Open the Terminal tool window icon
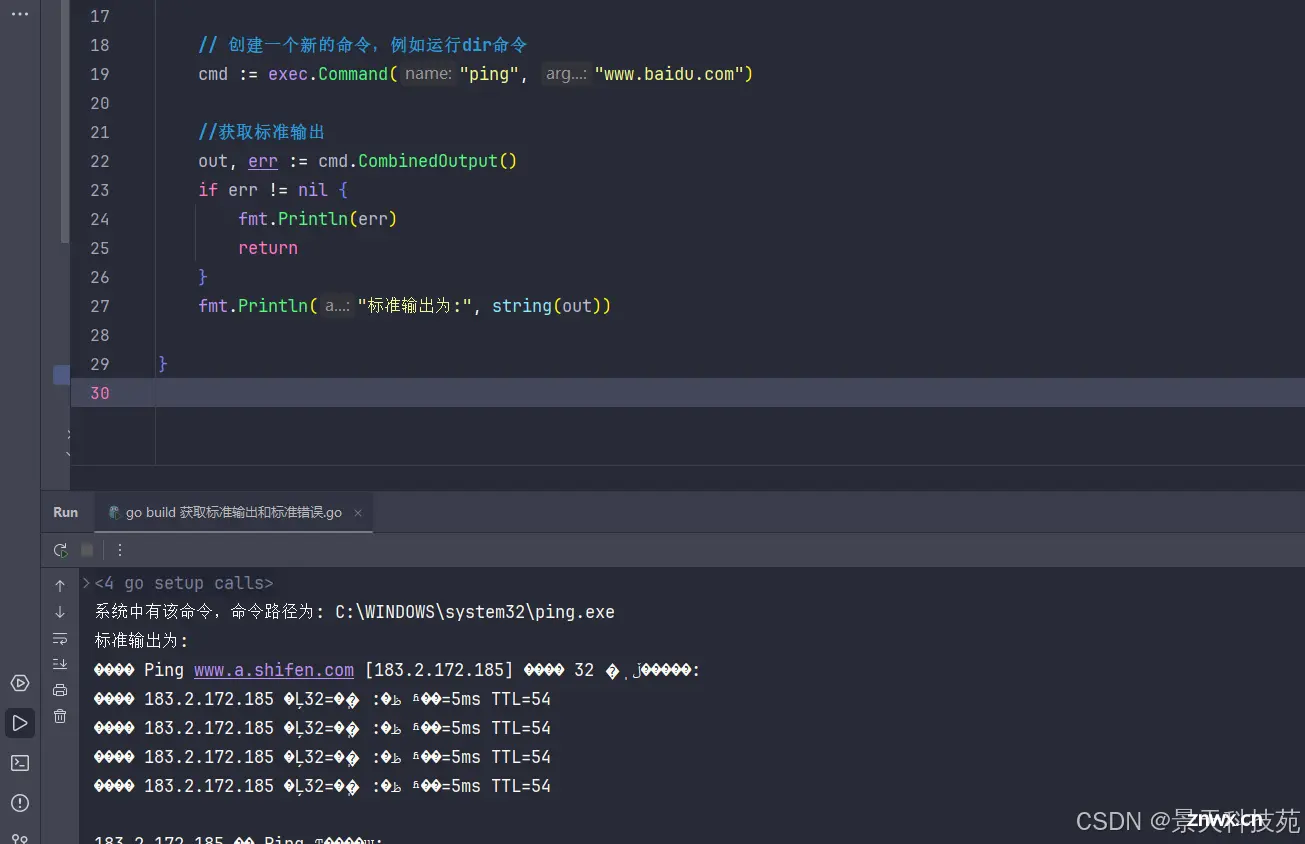 [20, 763]
